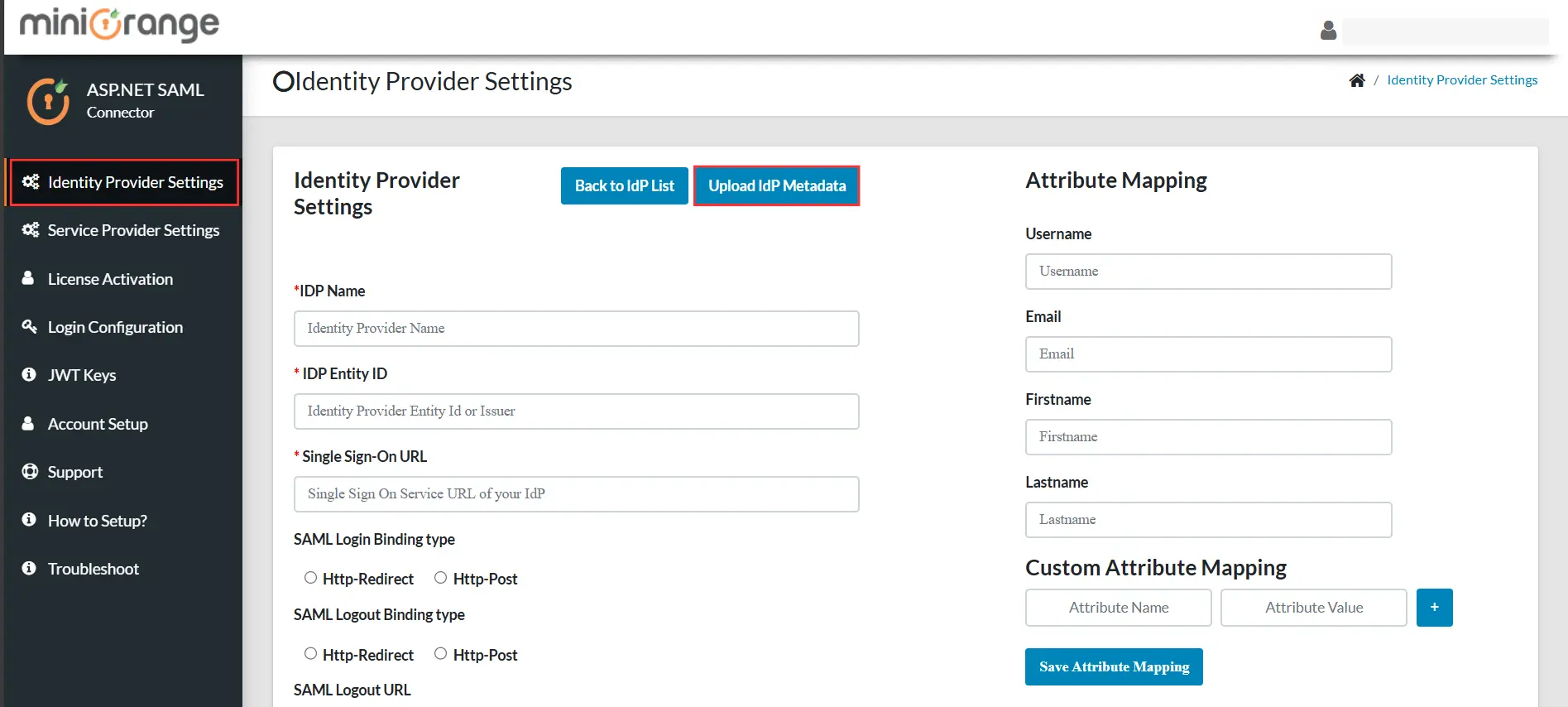Click the gears icon beside Identity Provider Settings

click(x=31, y=181)
